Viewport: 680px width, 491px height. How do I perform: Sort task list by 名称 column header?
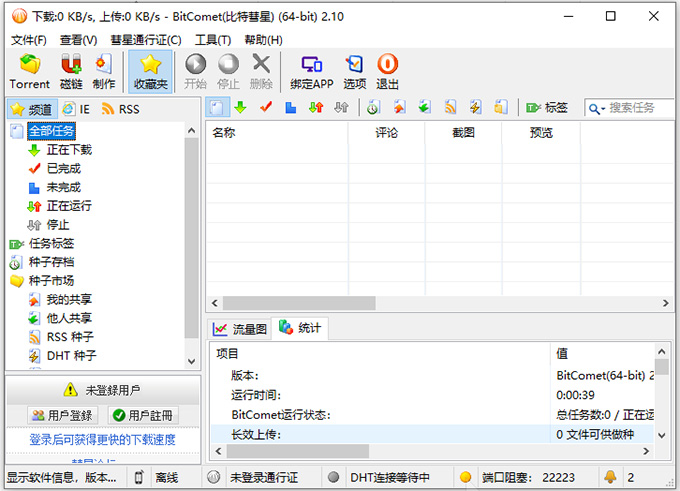point(277,132)
